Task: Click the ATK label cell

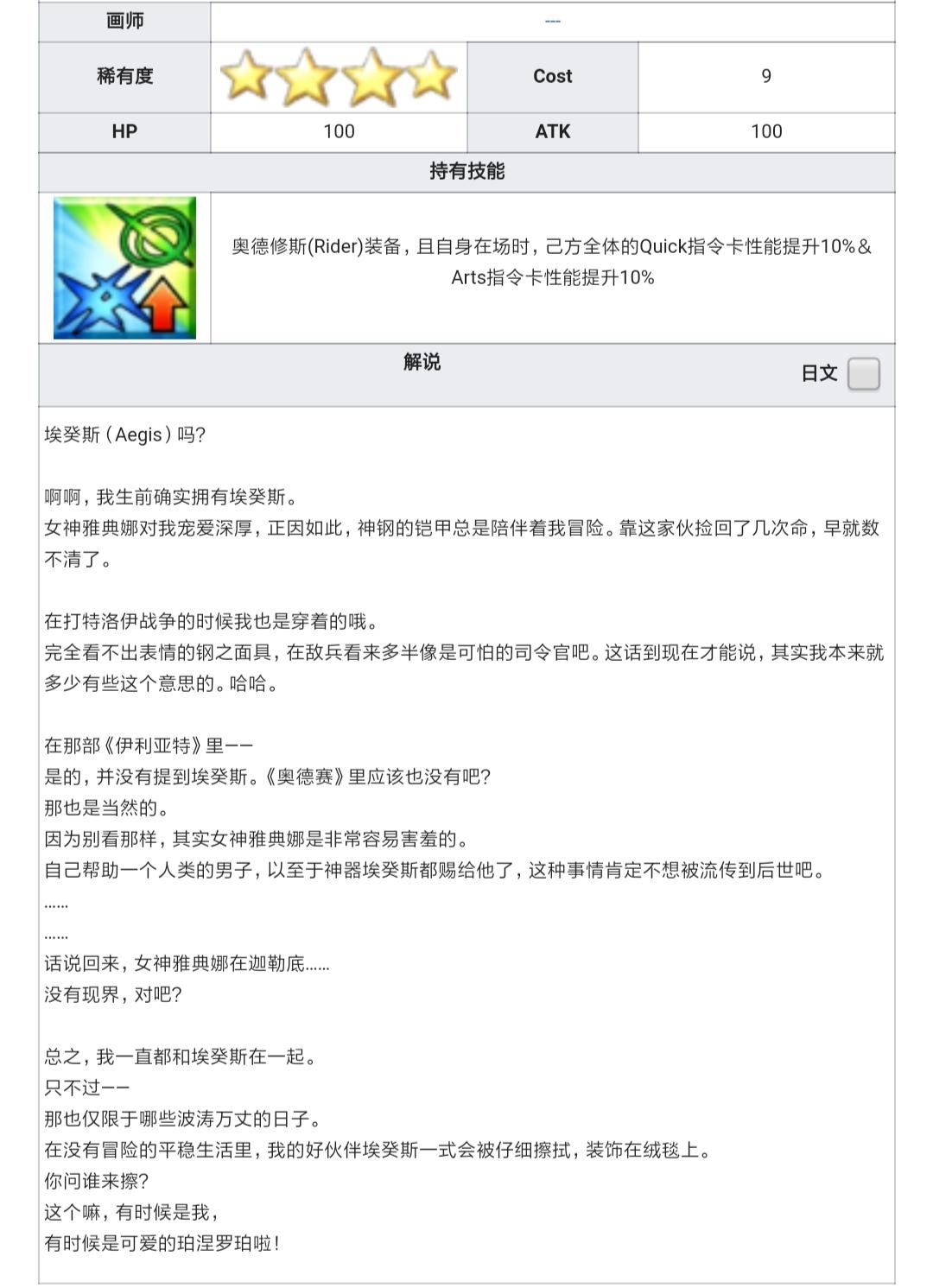Action: (553, 132)
